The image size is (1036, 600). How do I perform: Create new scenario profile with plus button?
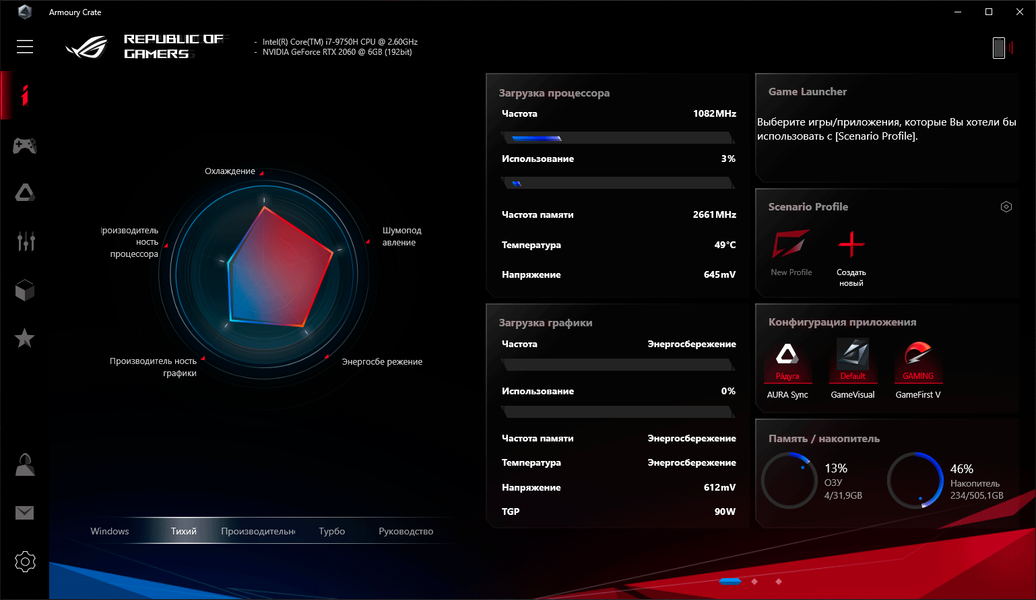(x=851, y=258)
